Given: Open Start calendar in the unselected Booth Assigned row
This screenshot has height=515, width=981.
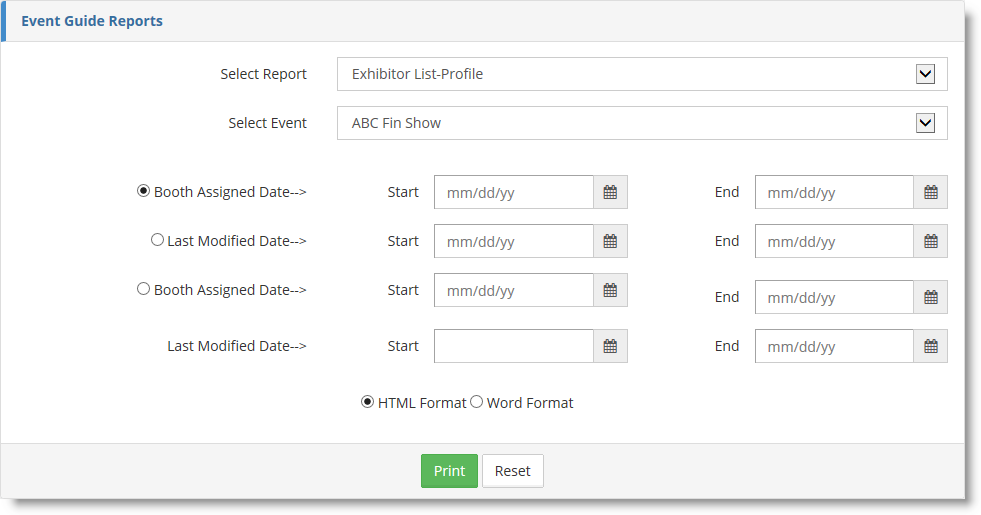Looking at the screenshot, I should (610, 290).
